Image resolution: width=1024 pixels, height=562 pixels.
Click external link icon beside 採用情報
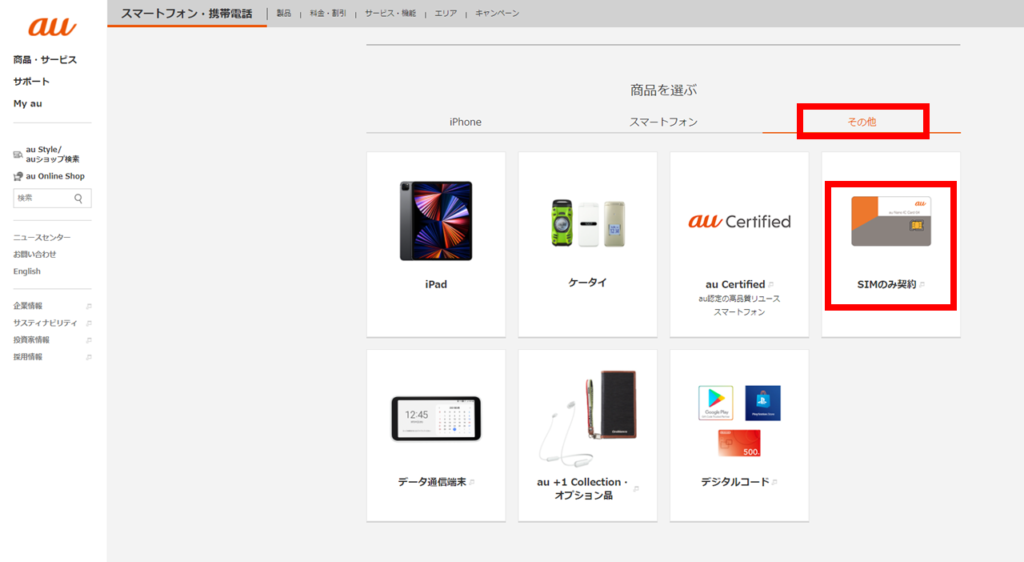click(x=89, y=357)
